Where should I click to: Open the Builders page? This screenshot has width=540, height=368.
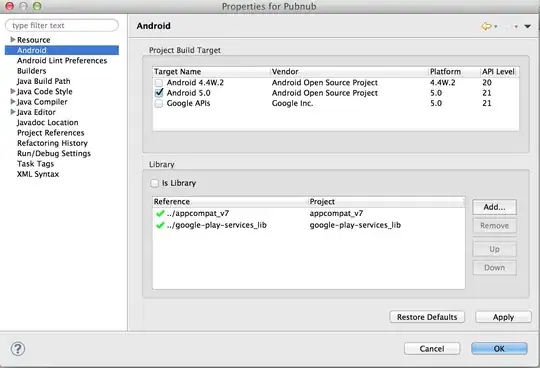[31, 71]
